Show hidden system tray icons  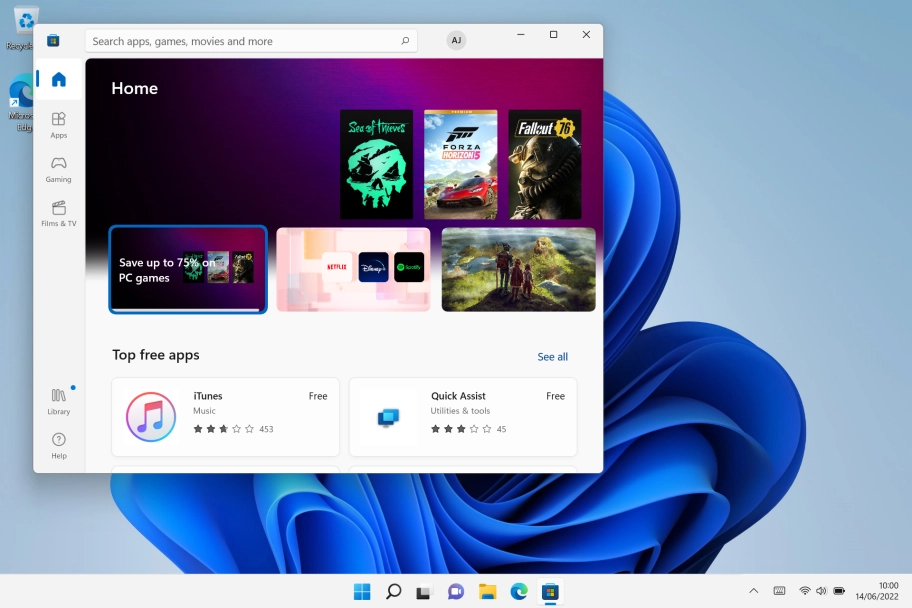point(753,591)
